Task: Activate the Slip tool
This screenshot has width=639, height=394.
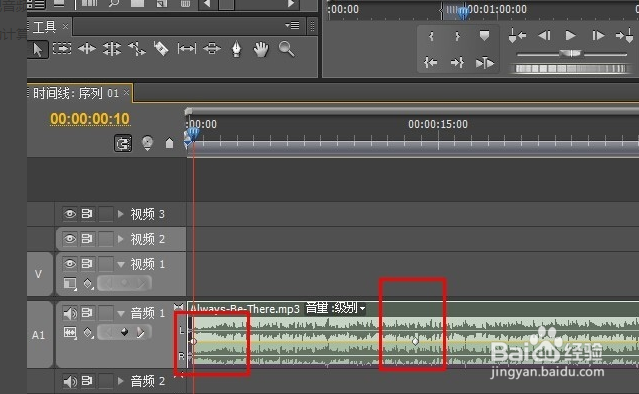Action: (187, 49)
